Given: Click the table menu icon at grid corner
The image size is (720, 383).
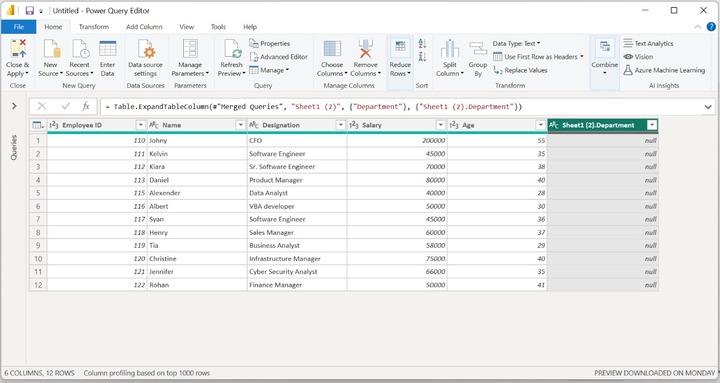Looking at the screenshot, I should click(x=38, y=125).
